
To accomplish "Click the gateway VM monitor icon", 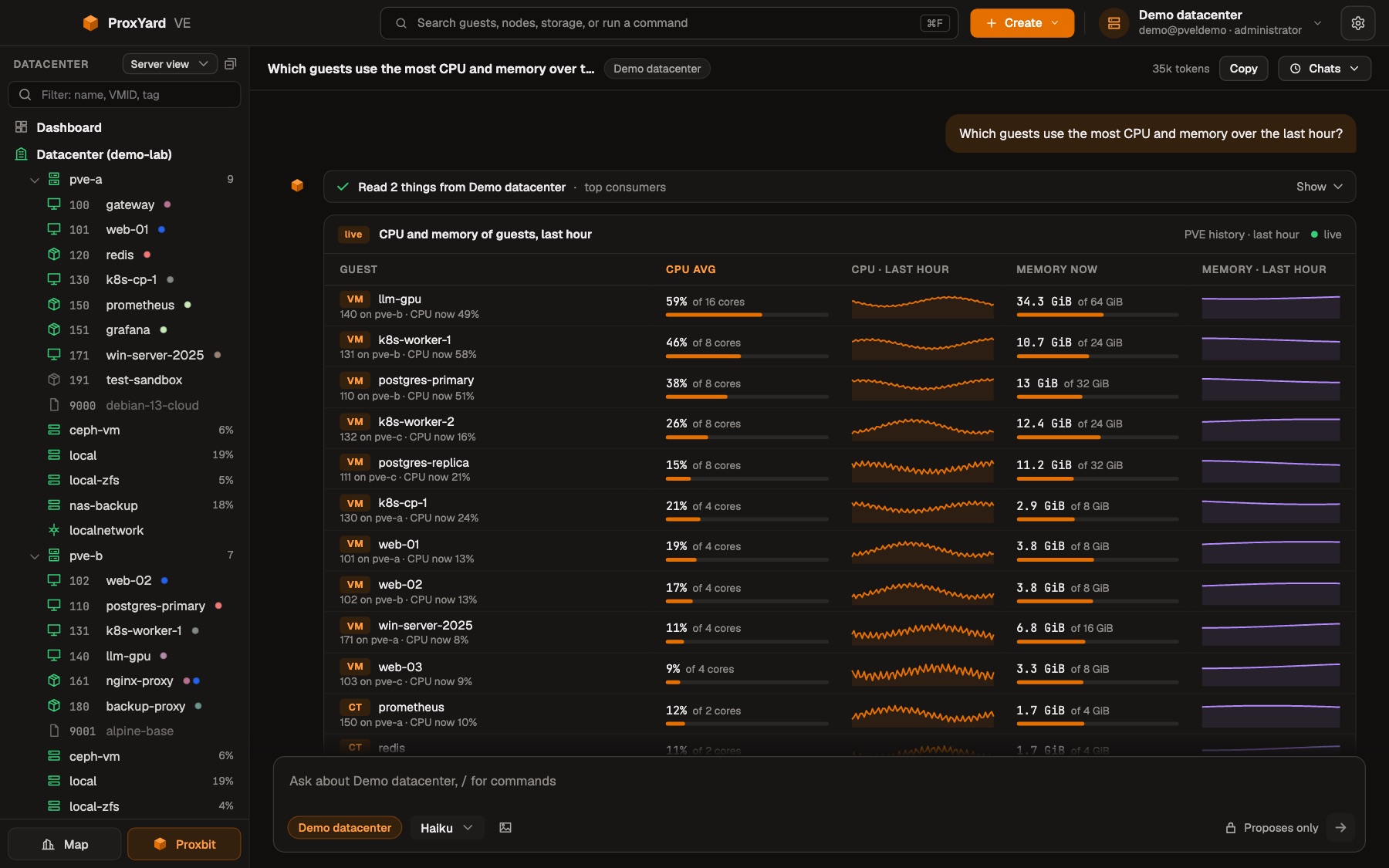I will click(x=54, y=204).
